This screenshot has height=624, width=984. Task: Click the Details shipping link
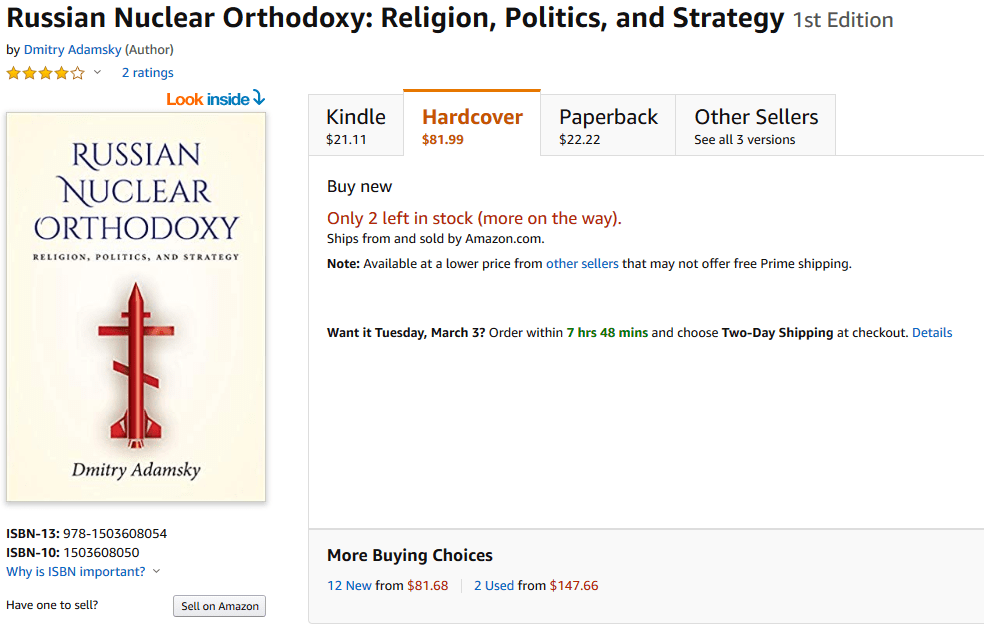[932, 333]
